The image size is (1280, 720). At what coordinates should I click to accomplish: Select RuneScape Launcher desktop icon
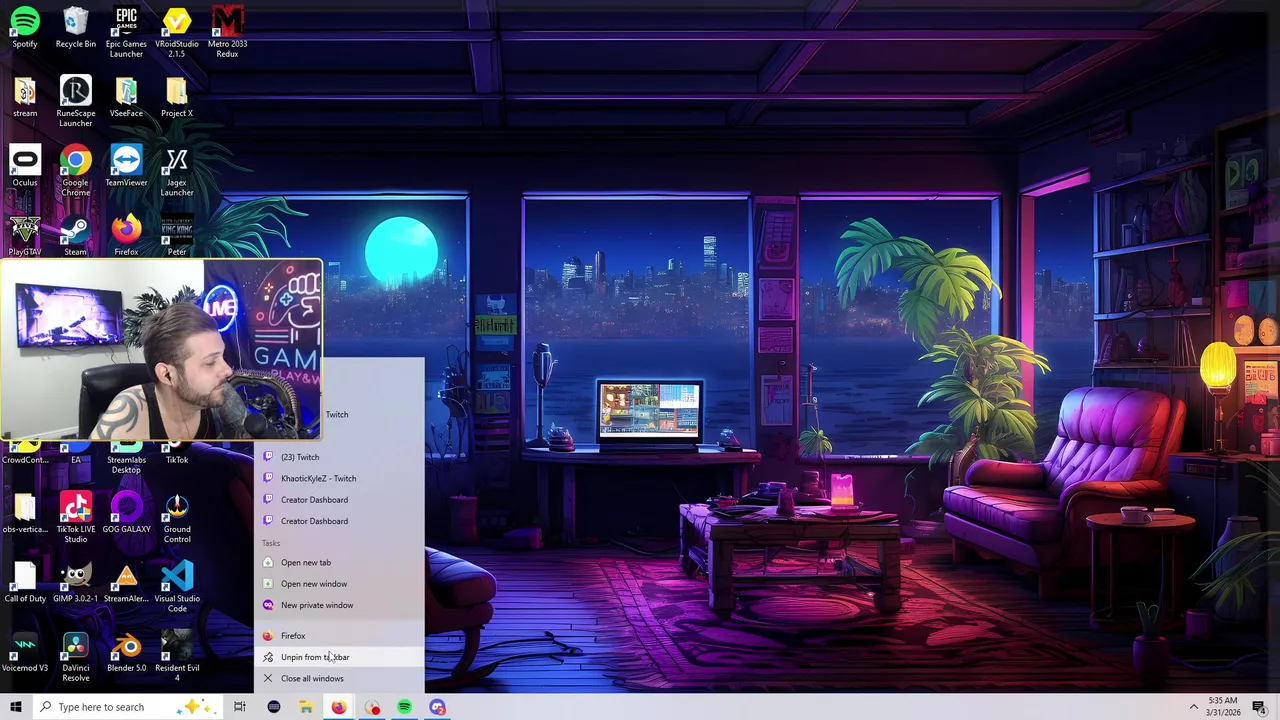[x=76, y=101]
